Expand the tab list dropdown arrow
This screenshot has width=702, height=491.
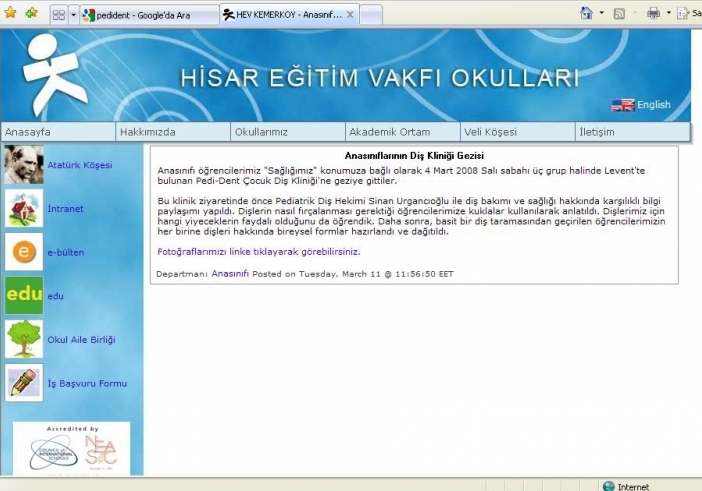click(73, 15)
